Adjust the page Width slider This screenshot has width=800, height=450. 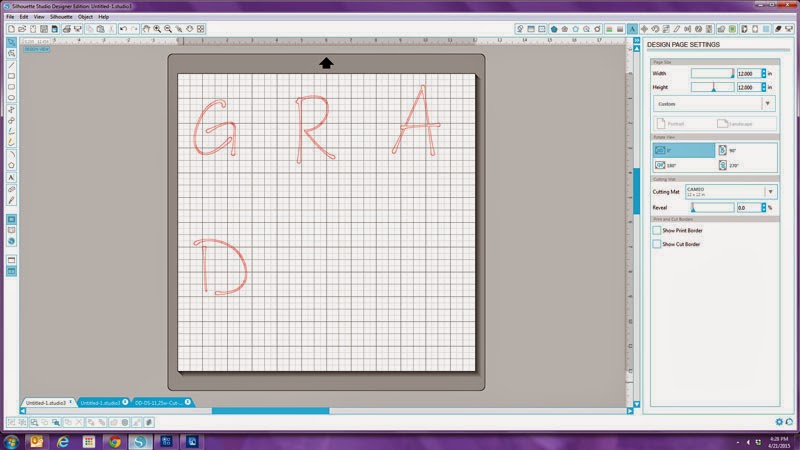(713, 73)
